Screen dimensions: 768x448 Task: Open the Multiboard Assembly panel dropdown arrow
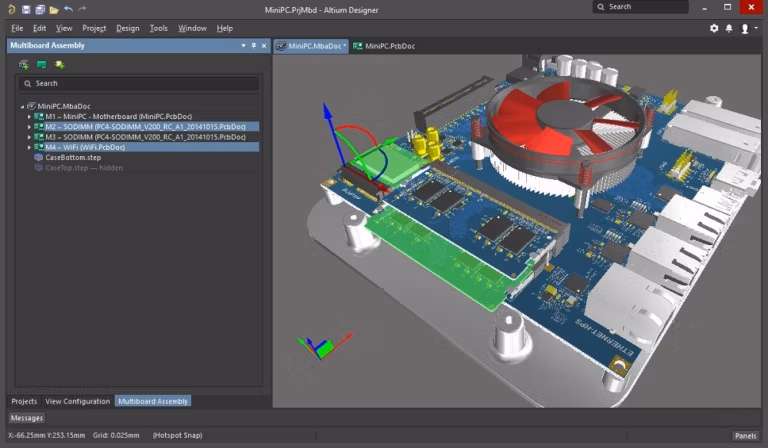click(243, 46)
